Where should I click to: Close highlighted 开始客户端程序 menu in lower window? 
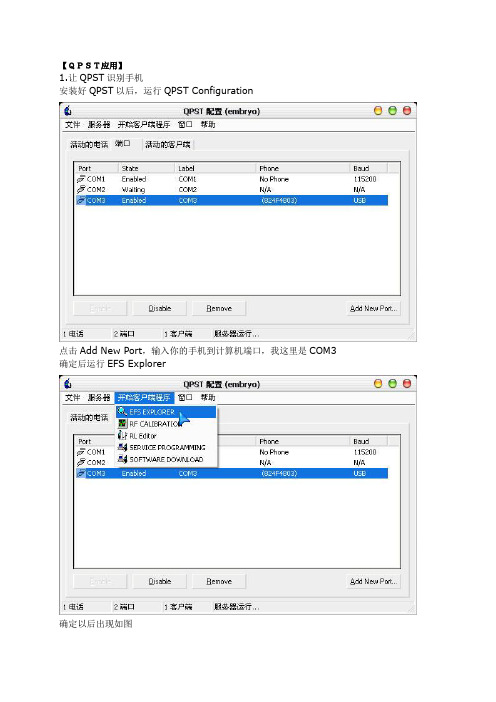tap(144, 398)
